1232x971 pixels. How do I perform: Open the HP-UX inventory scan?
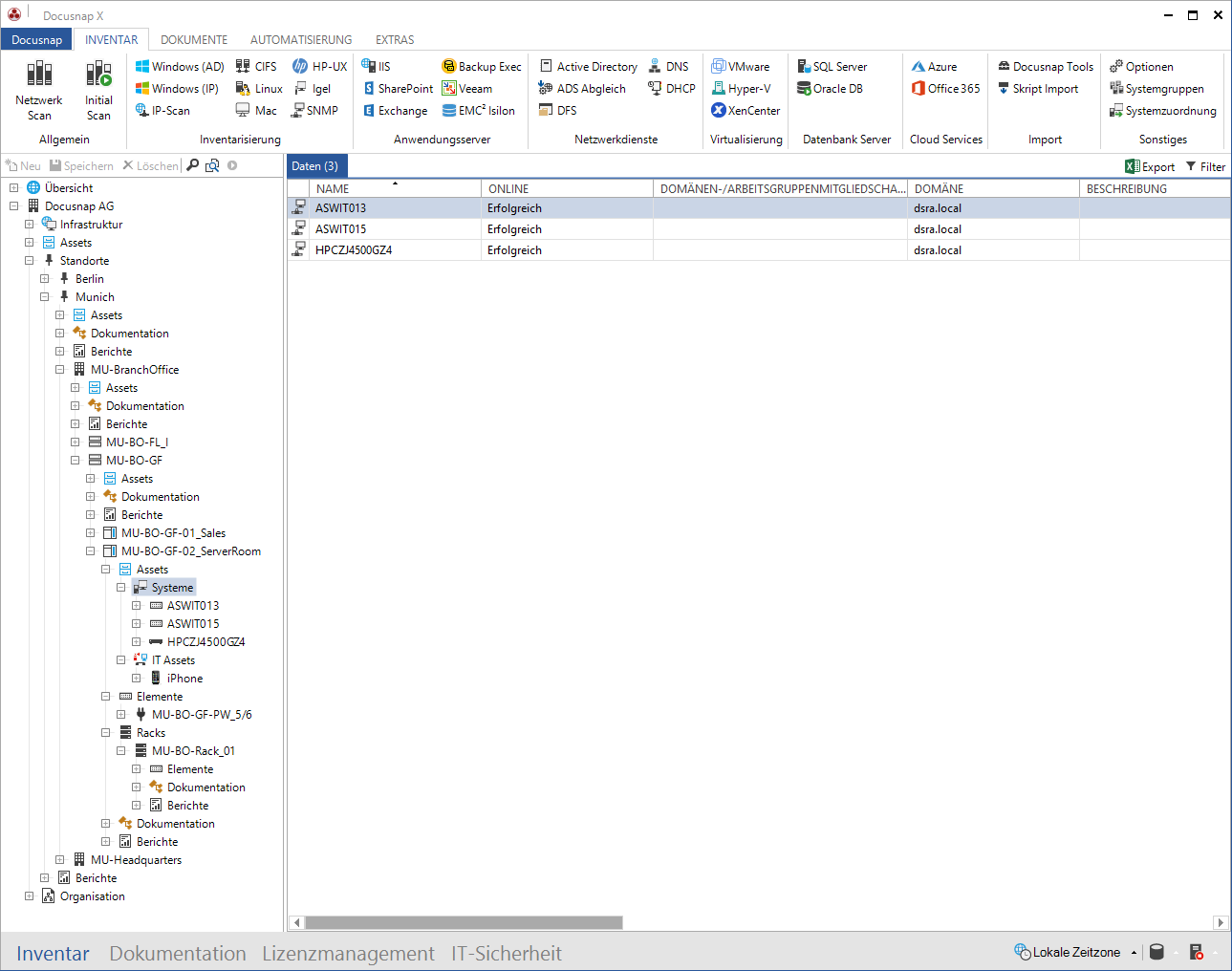[320, 67]
